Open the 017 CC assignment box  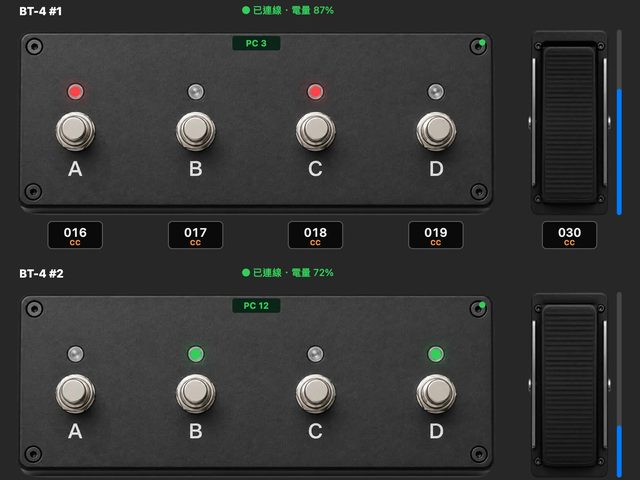click(x=196, y=235)
